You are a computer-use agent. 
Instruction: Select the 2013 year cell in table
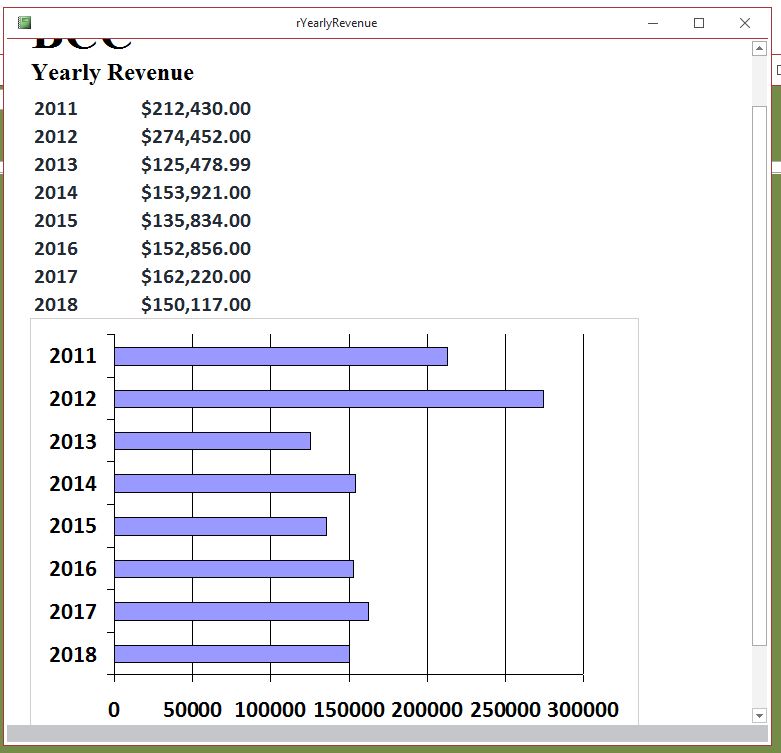(56, 164)
